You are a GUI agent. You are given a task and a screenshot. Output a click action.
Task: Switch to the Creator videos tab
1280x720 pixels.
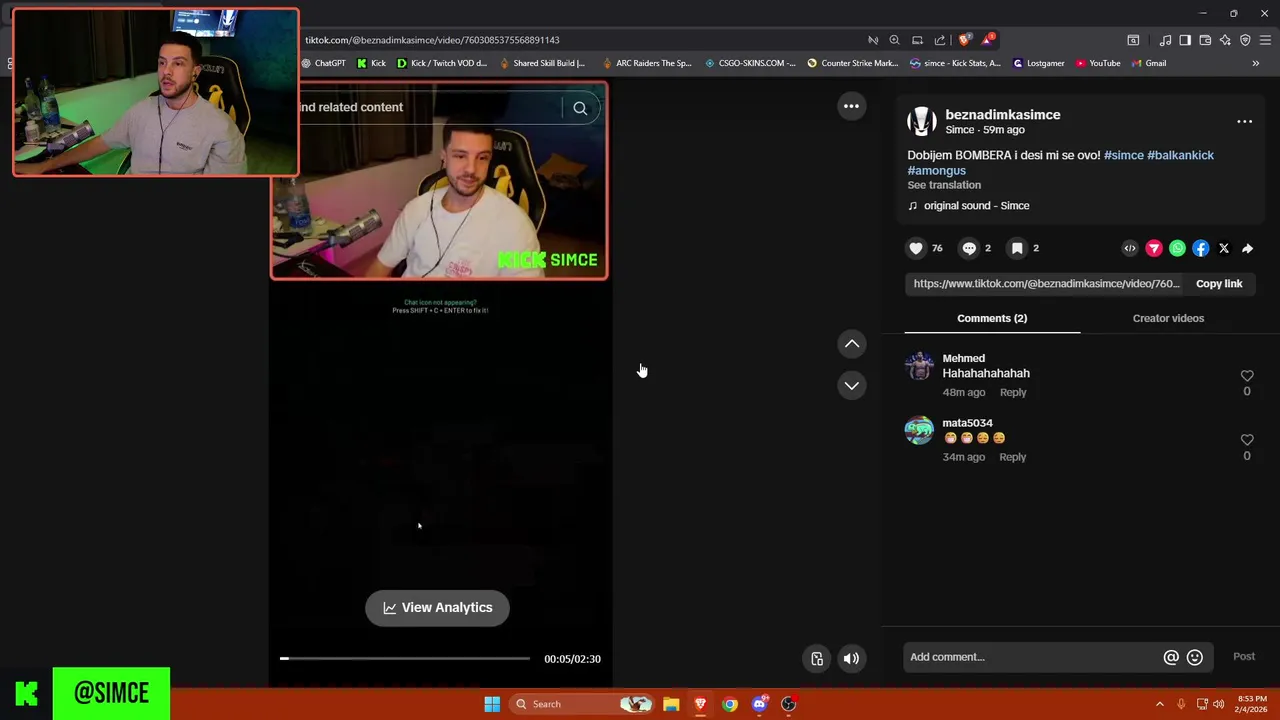[x=1168, y=318]
